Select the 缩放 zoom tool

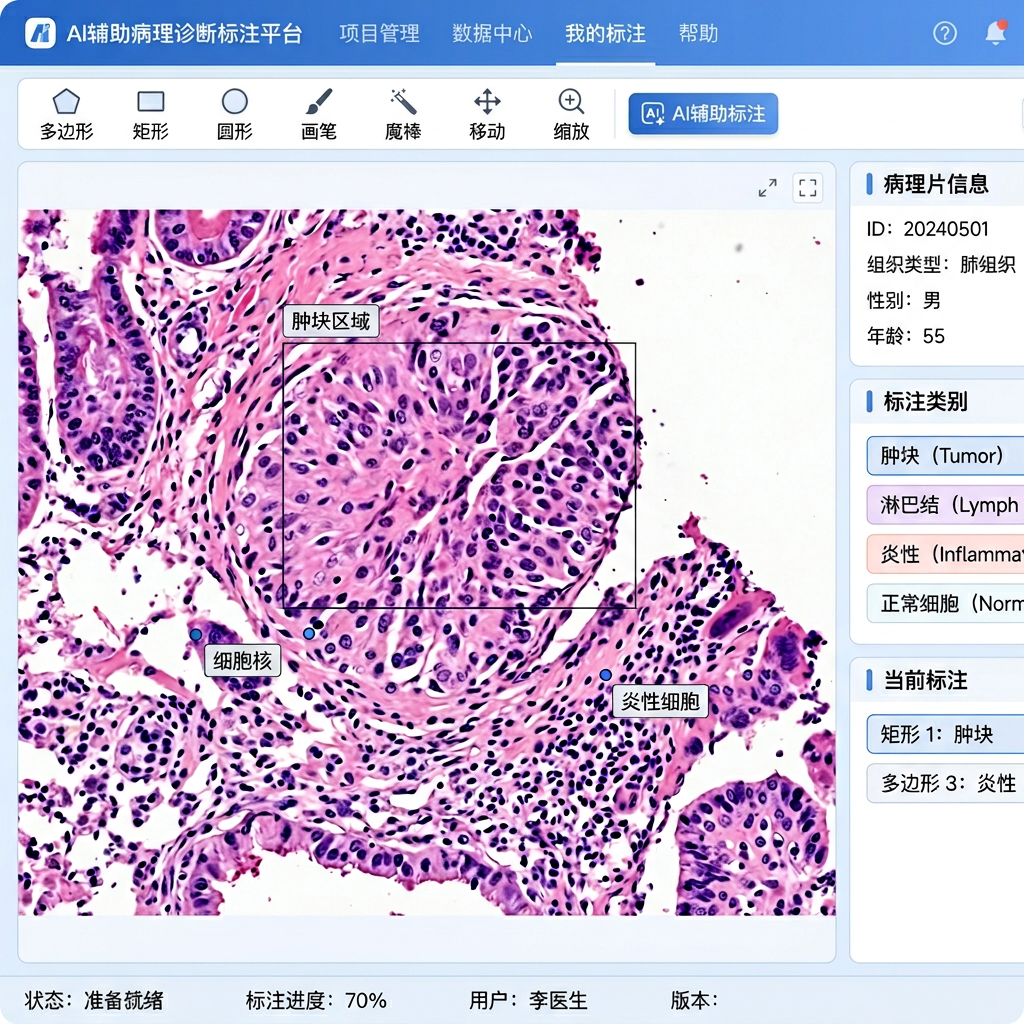coord(570,111)
